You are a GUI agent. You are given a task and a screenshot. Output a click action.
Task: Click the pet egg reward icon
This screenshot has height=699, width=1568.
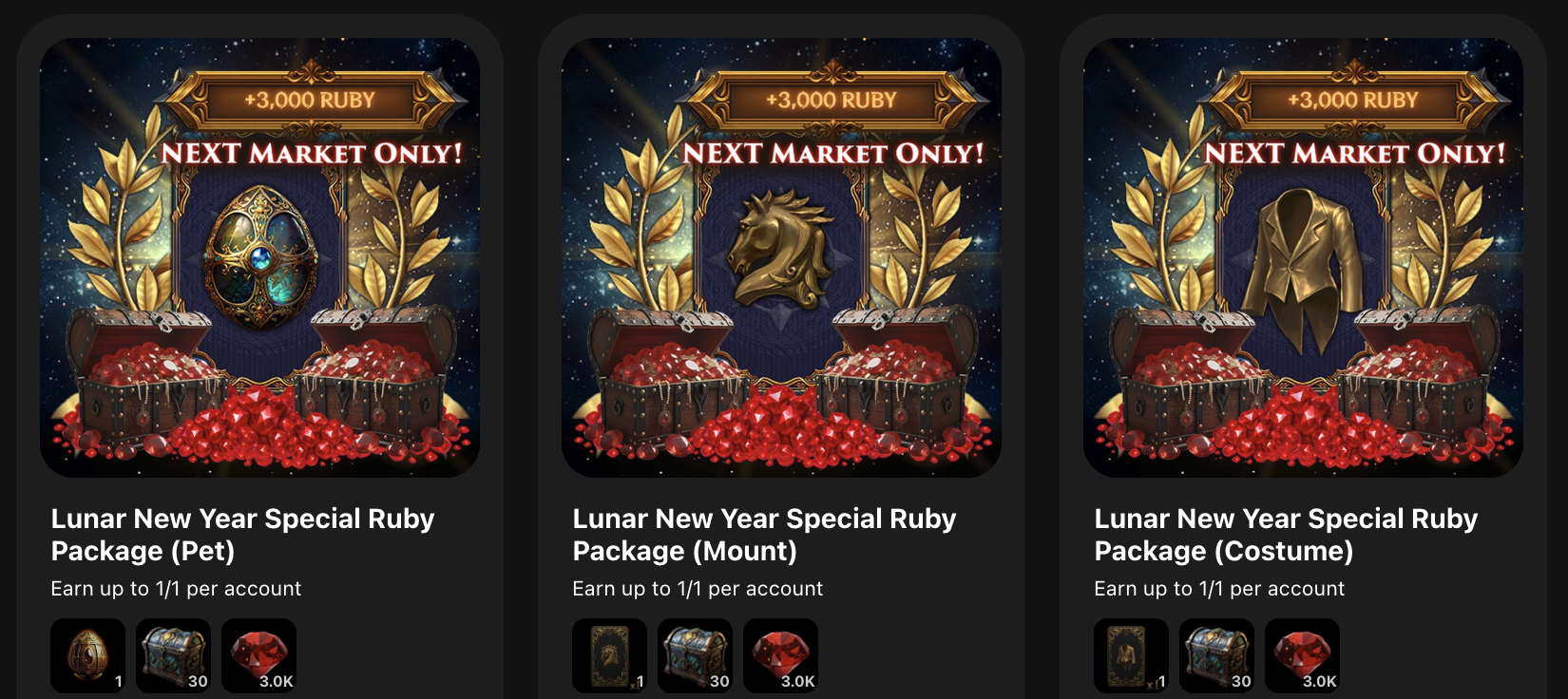coord(87,655)
